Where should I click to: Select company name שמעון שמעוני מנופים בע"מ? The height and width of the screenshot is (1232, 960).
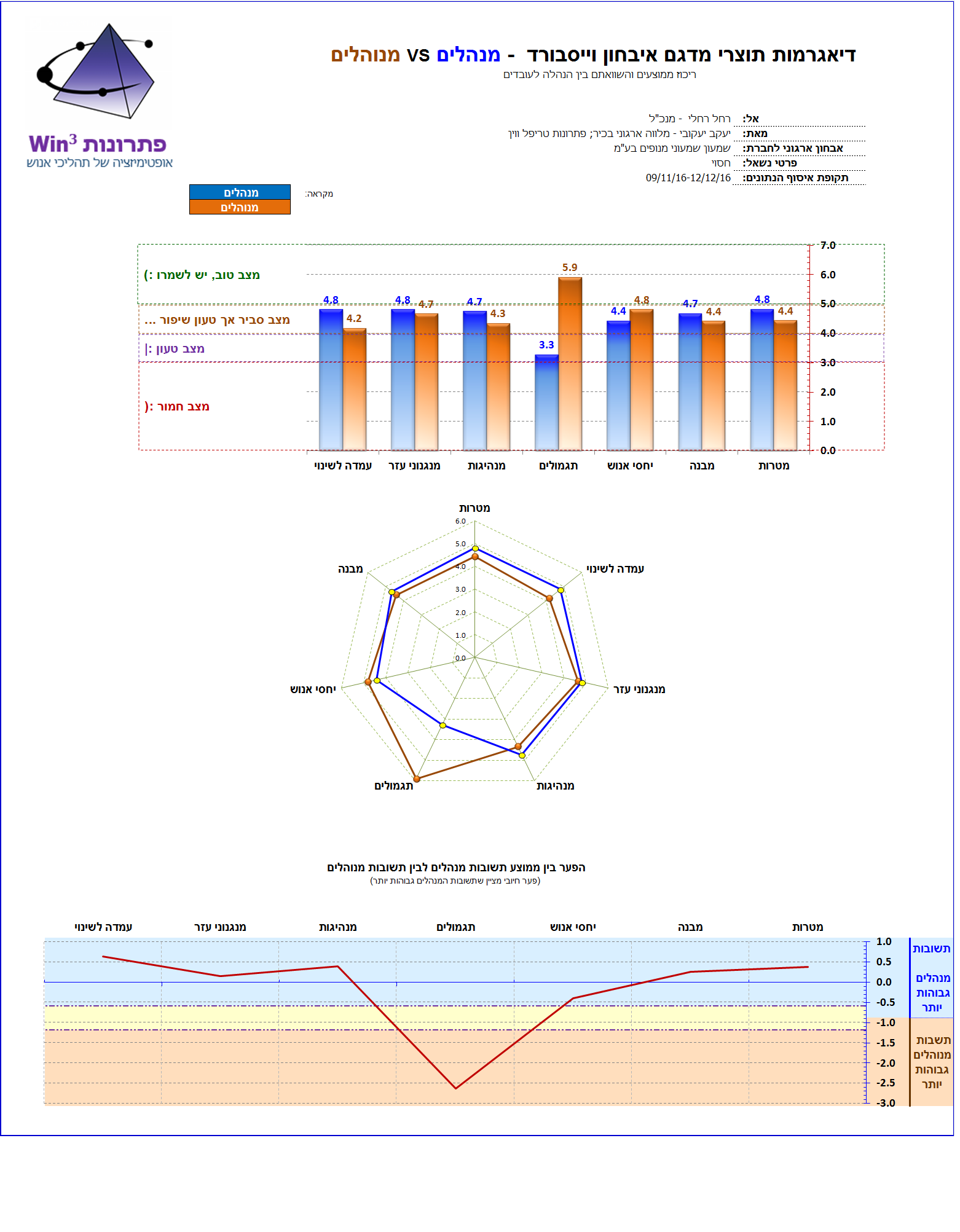[x=672, y=148]
